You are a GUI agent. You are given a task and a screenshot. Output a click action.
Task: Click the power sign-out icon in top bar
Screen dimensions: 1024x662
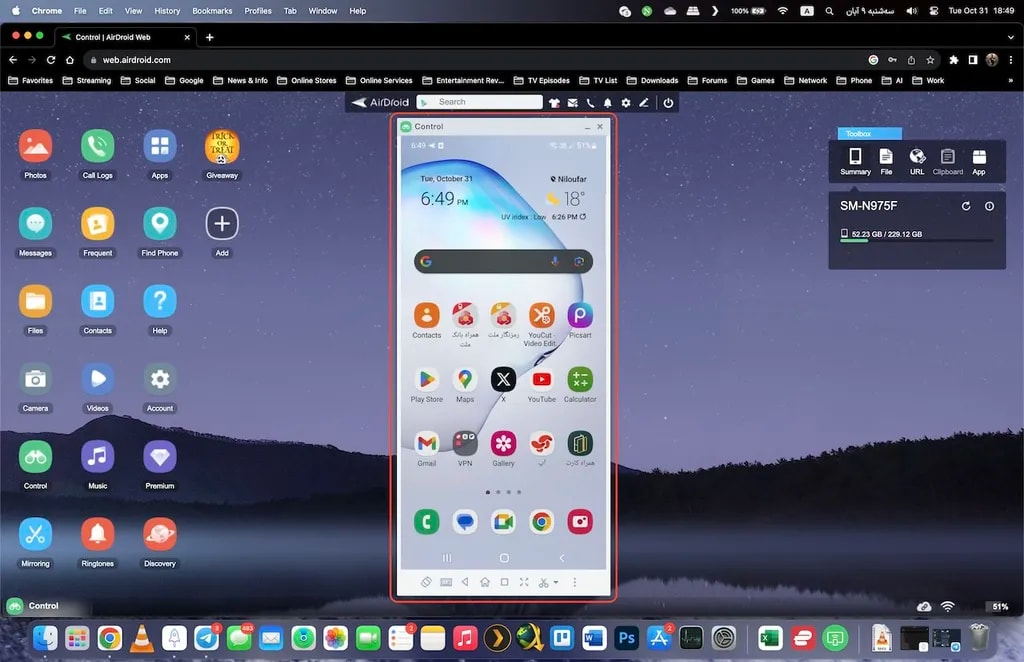click(668, 102)
